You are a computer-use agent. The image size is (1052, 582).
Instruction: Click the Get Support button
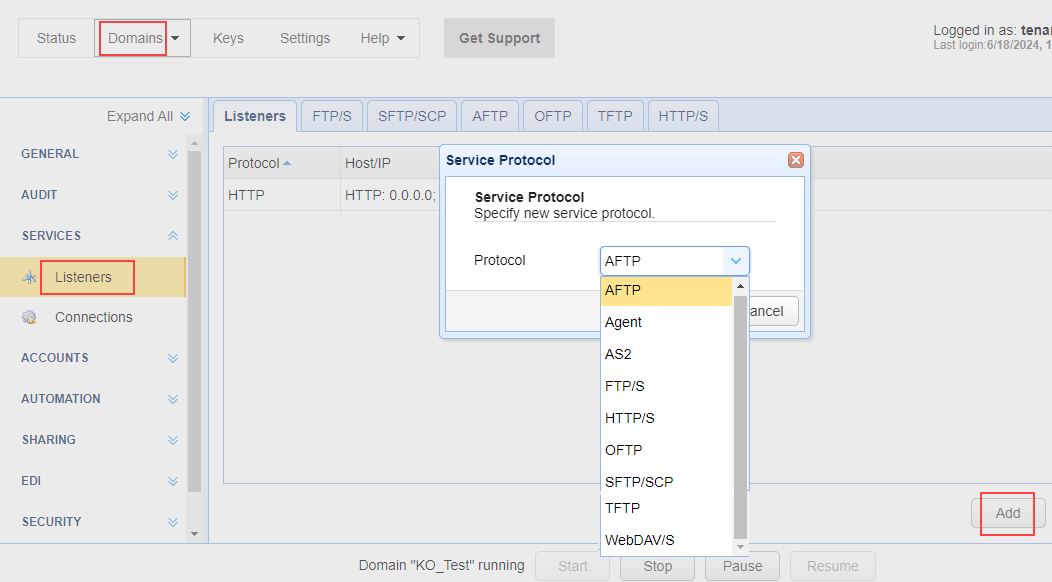(x=499, y=38)
